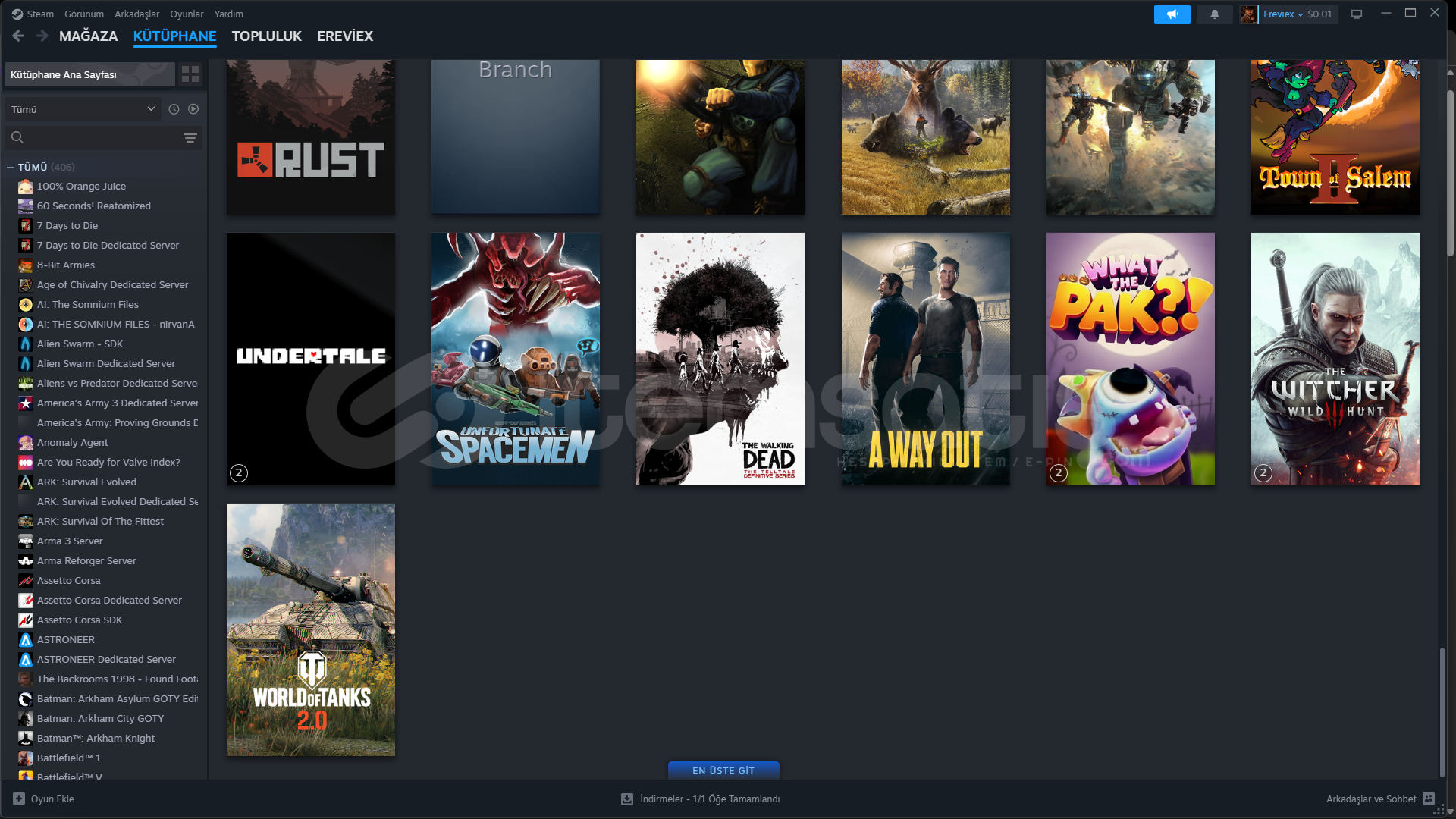Select the Undertale game cover

pyautogui.click(x=310, y=358)
